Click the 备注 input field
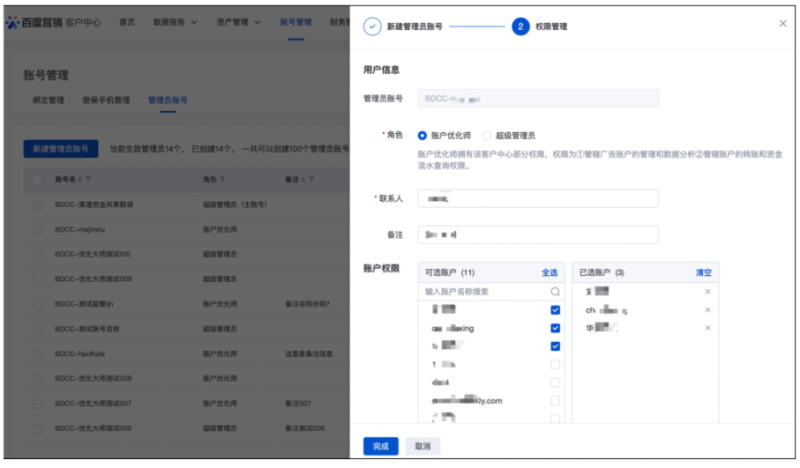Image resolution: width=800 pixels, height=468 pixels. click(x=538, y=235)
